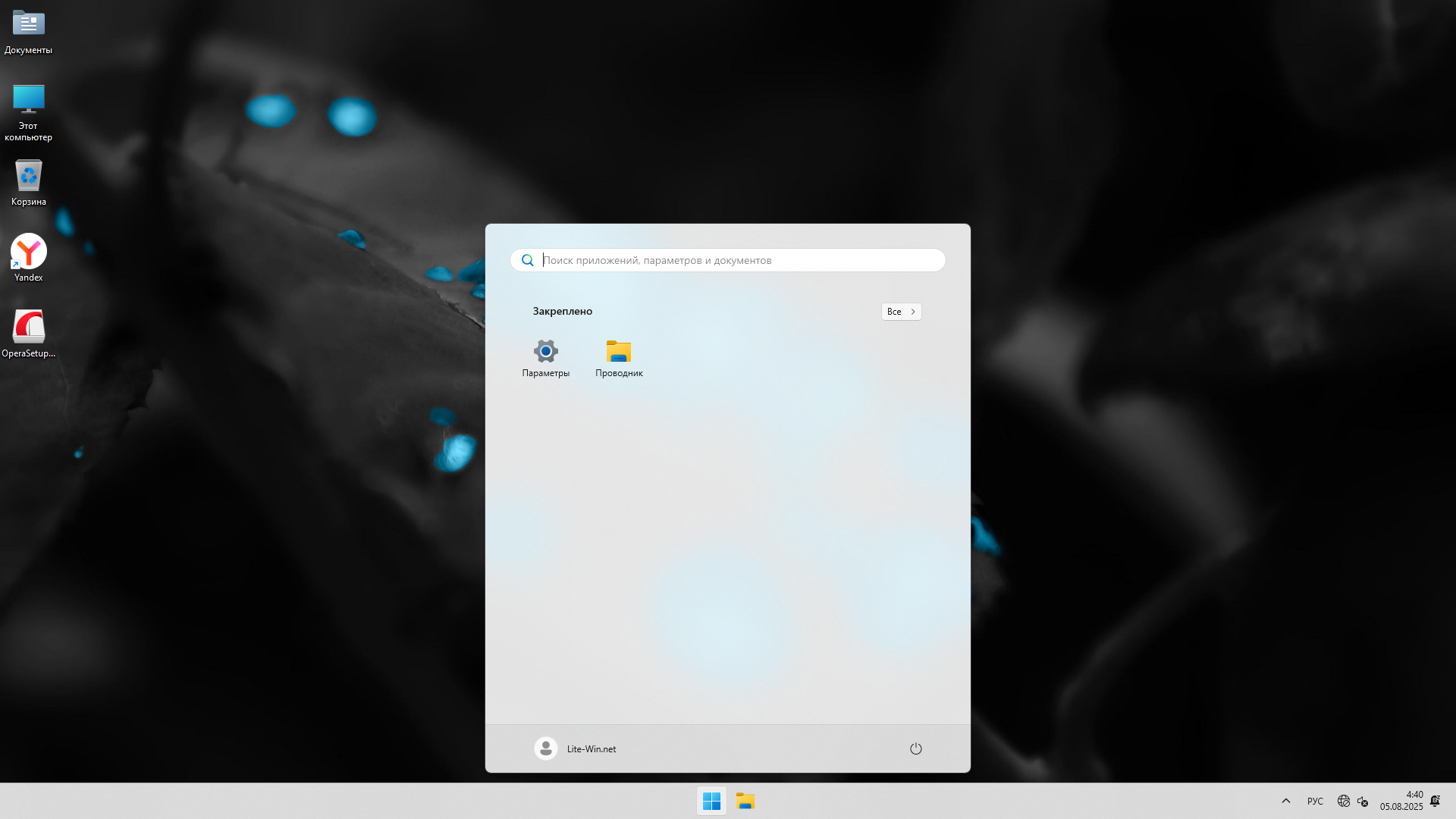
Task: Select the OperaSetup installer file
Action: click(29, 333)
